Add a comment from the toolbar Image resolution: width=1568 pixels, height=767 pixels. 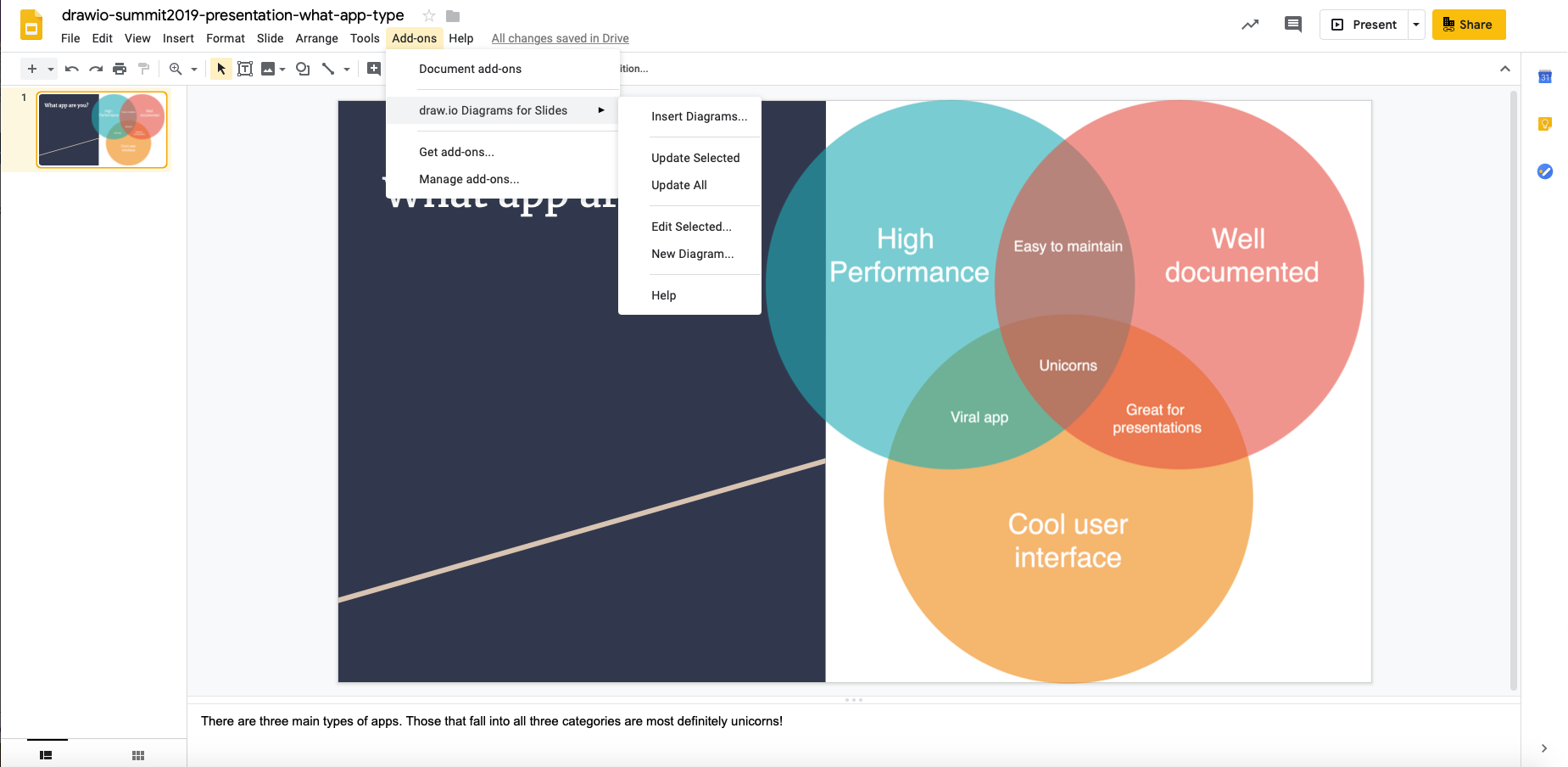[x=374, y=69]
